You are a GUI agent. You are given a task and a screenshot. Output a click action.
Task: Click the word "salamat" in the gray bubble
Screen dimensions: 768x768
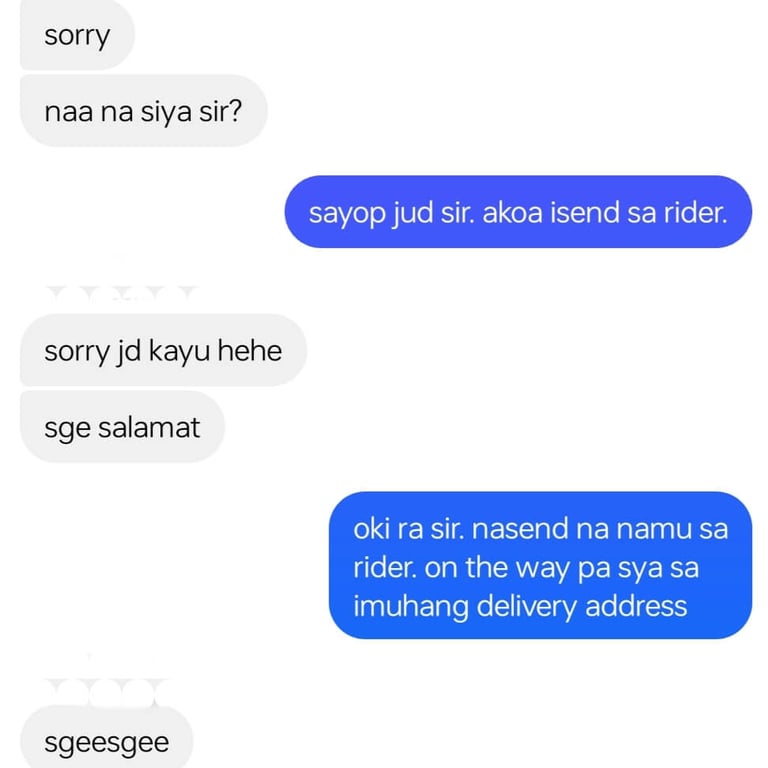(149, 427)
